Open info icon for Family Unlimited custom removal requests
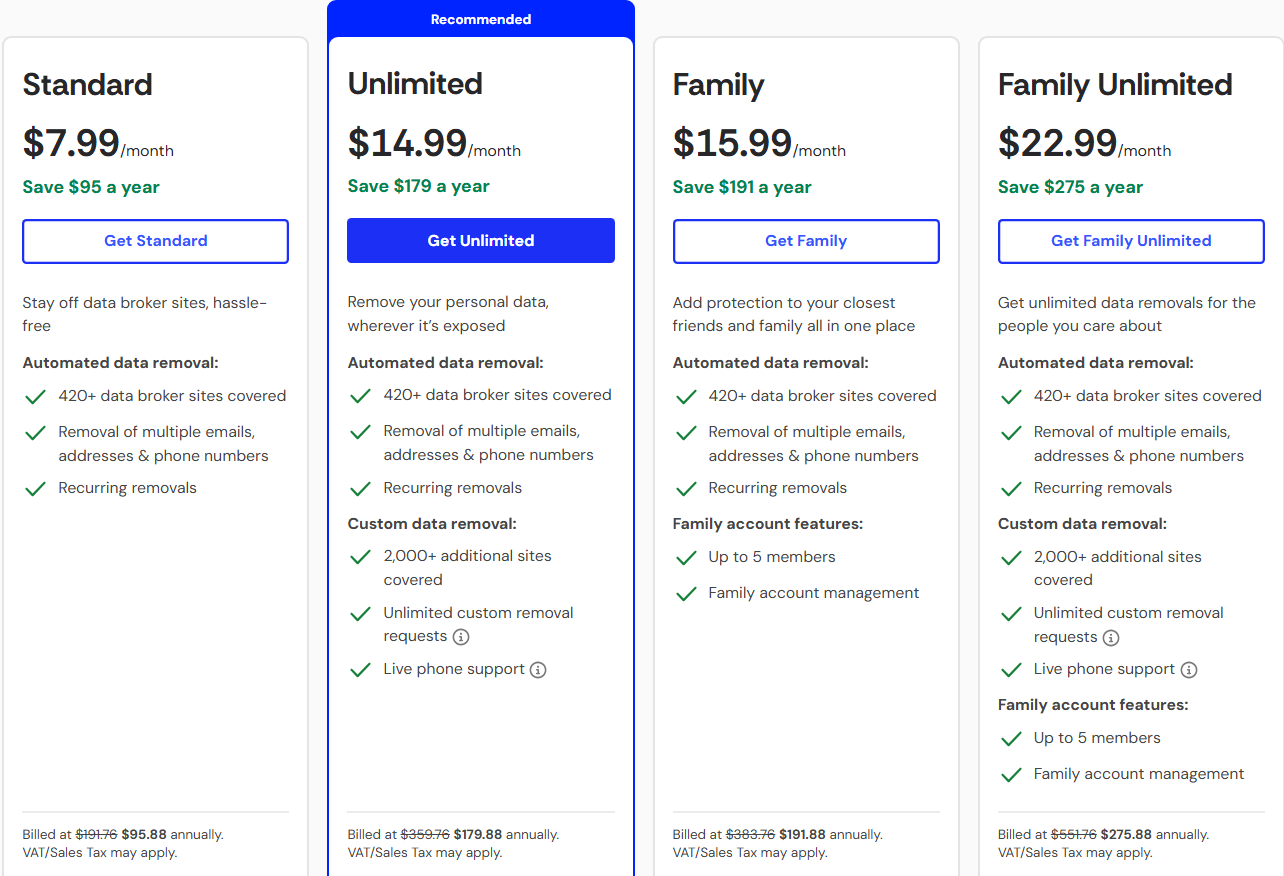1284x876 pixels. coord(1111,638)
